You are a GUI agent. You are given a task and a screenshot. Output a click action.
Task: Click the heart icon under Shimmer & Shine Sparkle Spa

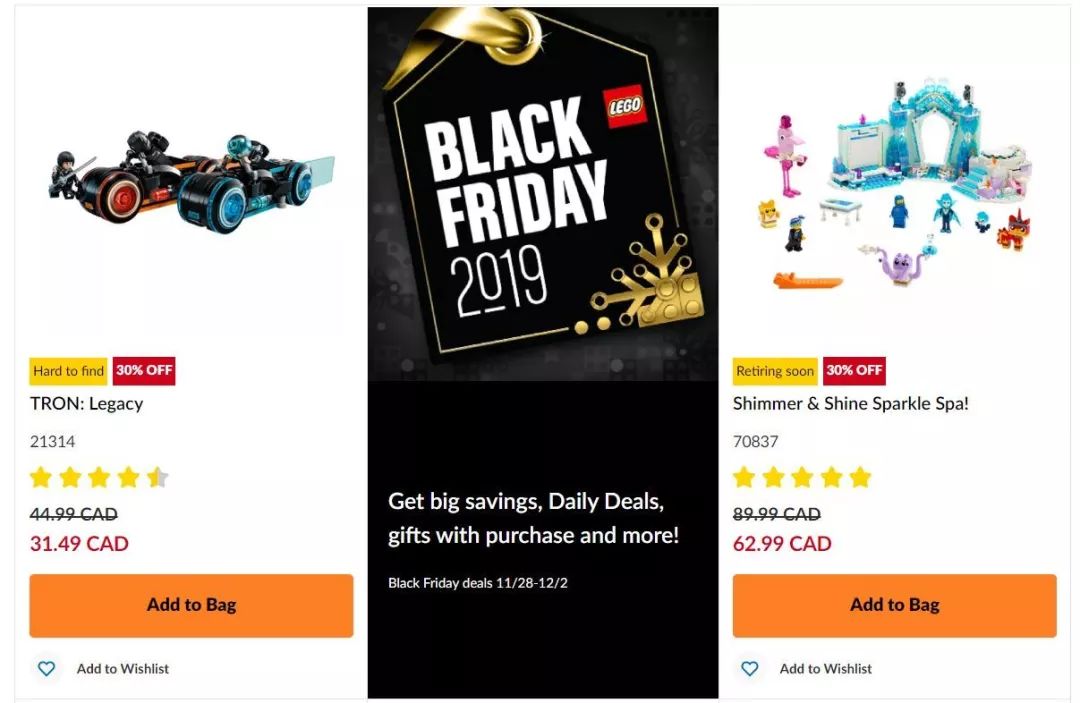749,668
